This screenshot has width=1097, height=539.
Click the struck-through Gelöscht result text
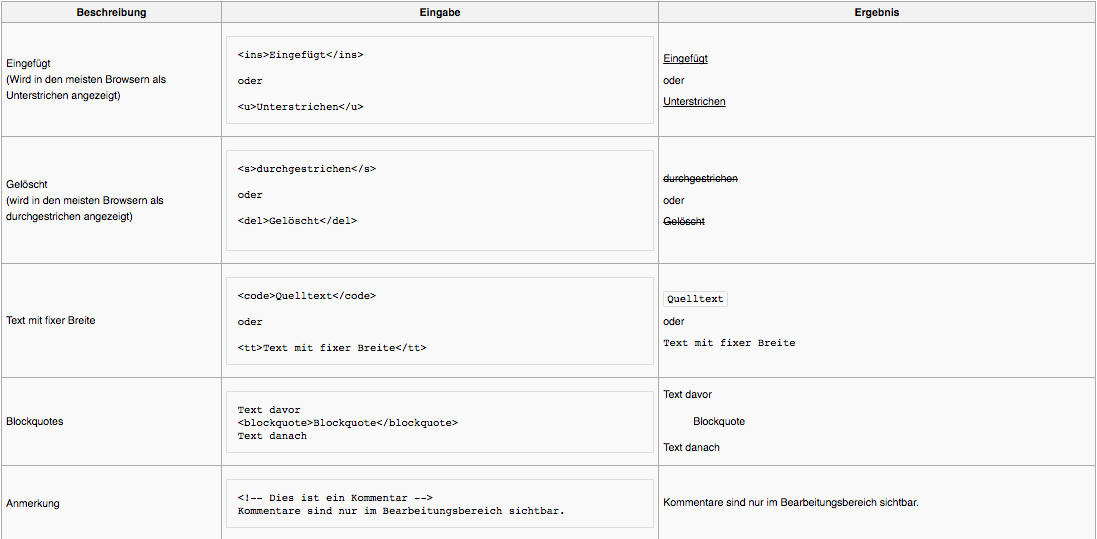[x=684, y=221]
